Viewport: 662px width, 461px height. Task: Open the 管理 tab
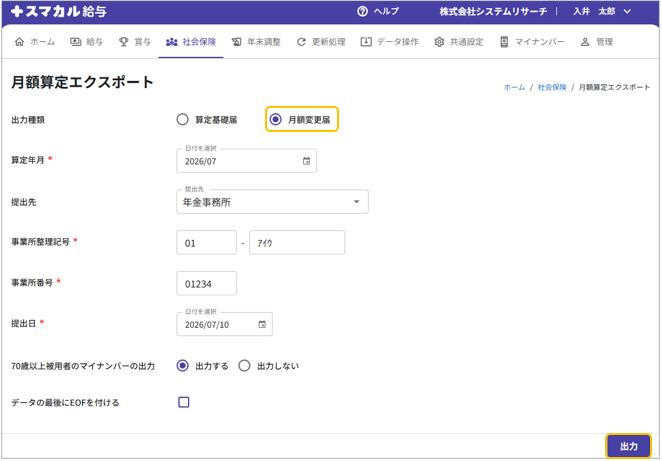tap(597, 42)
